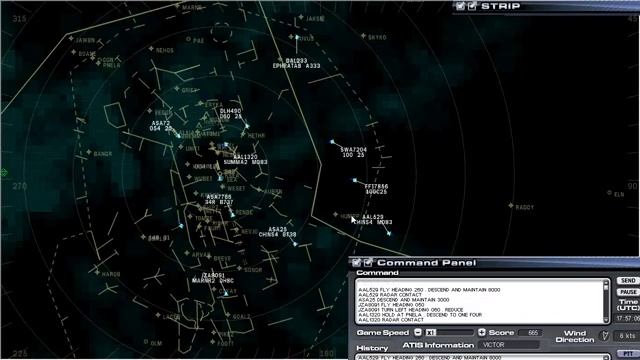Viewport: 640px width, 360px height.
Task: Click the Time UTC readout
Action: pos(627,318)
